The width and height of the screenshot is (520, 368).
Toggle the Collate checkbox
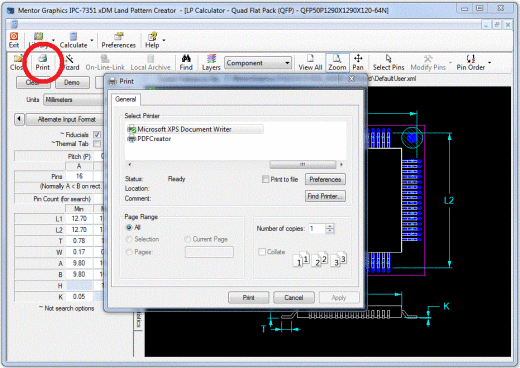click(262, 252)
